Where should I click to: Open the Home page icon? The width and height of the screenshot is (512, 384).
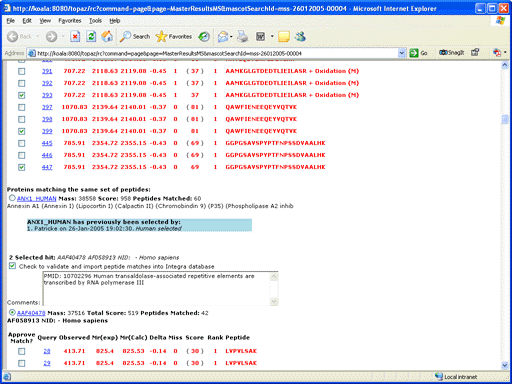[x=107, y=36]
